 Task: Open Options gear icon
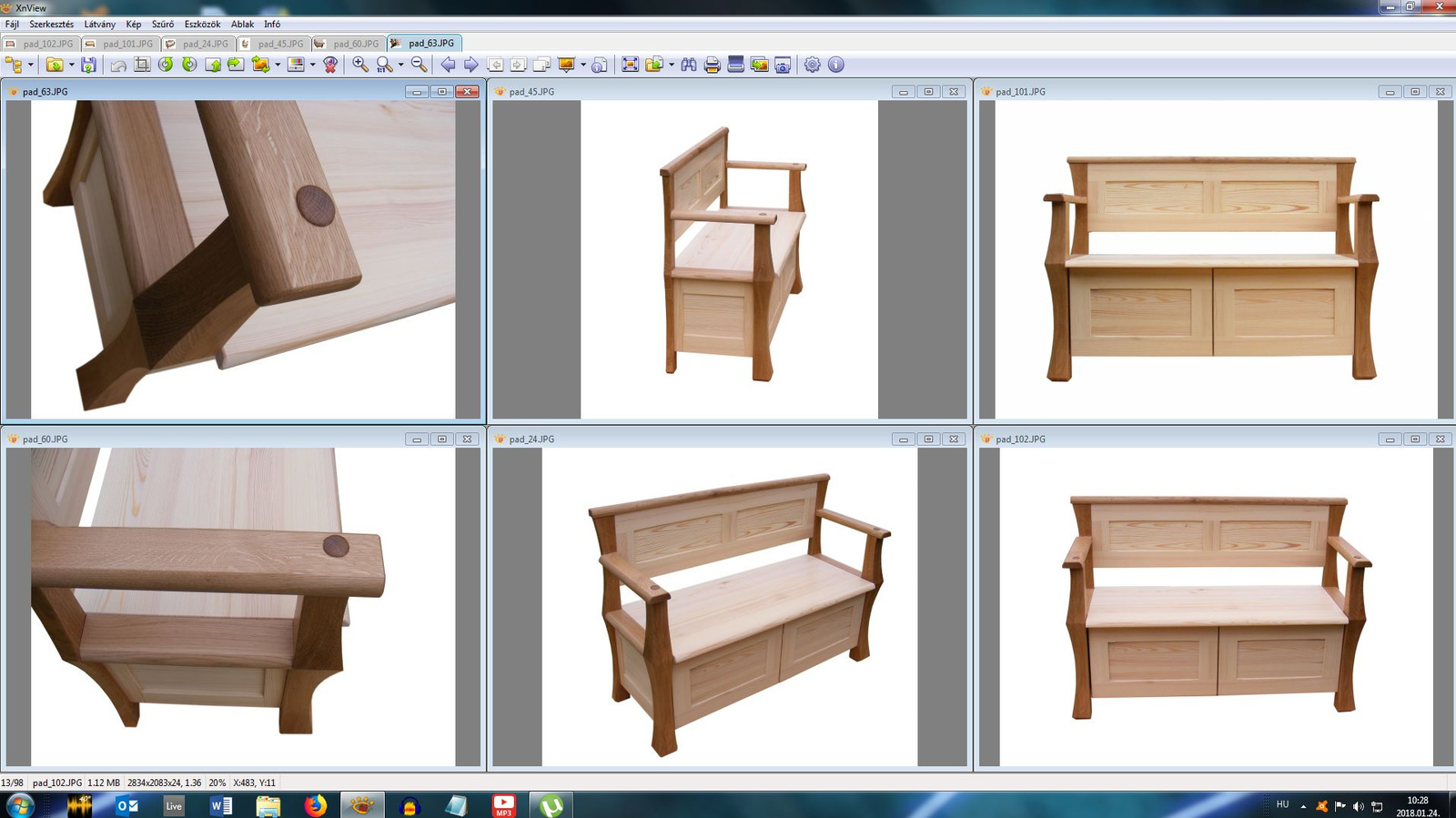pos(813,65)
